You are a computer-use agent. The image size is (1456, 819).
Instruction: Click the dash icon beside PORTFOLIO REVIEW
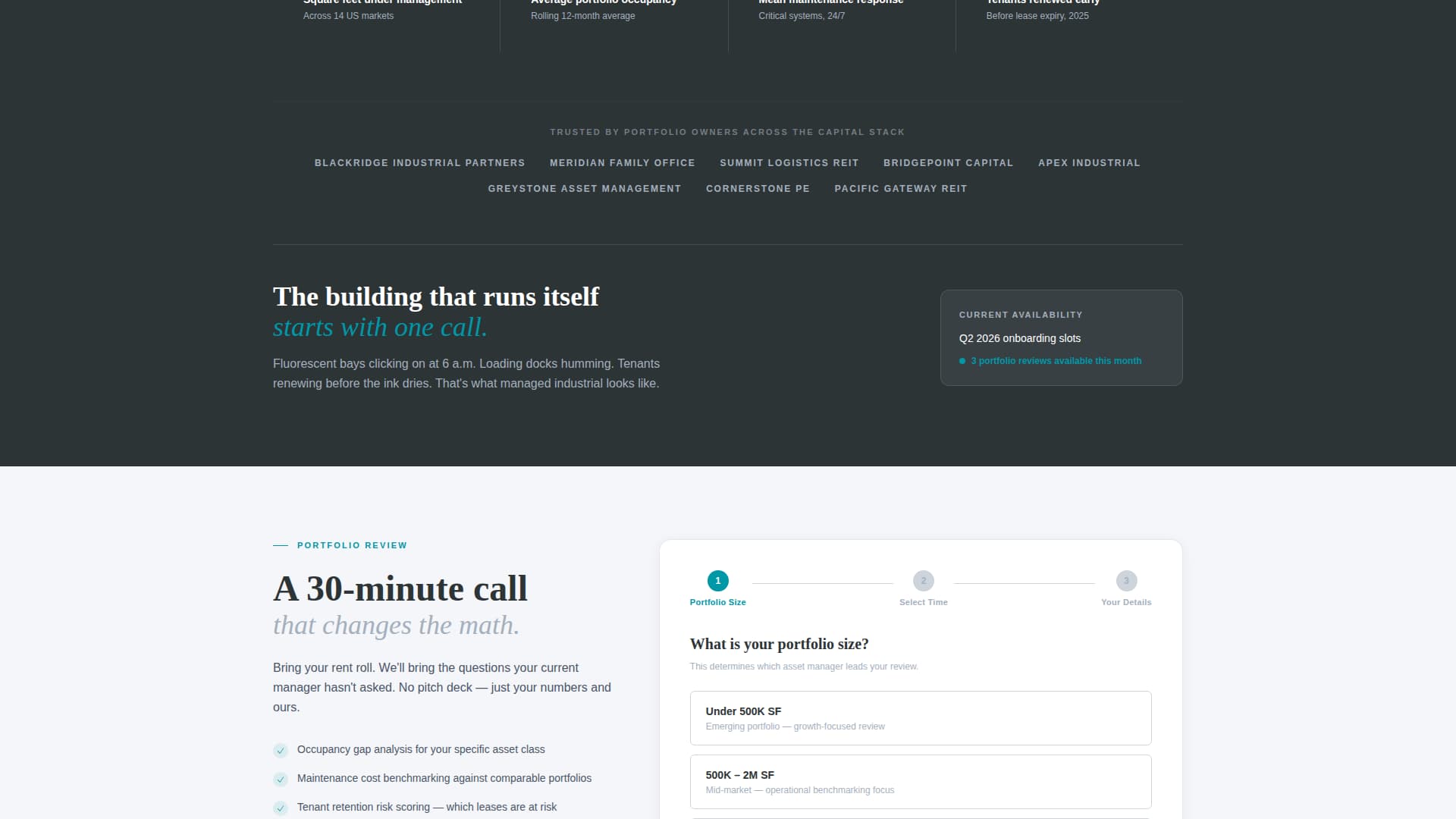click(x=280, y=545)
